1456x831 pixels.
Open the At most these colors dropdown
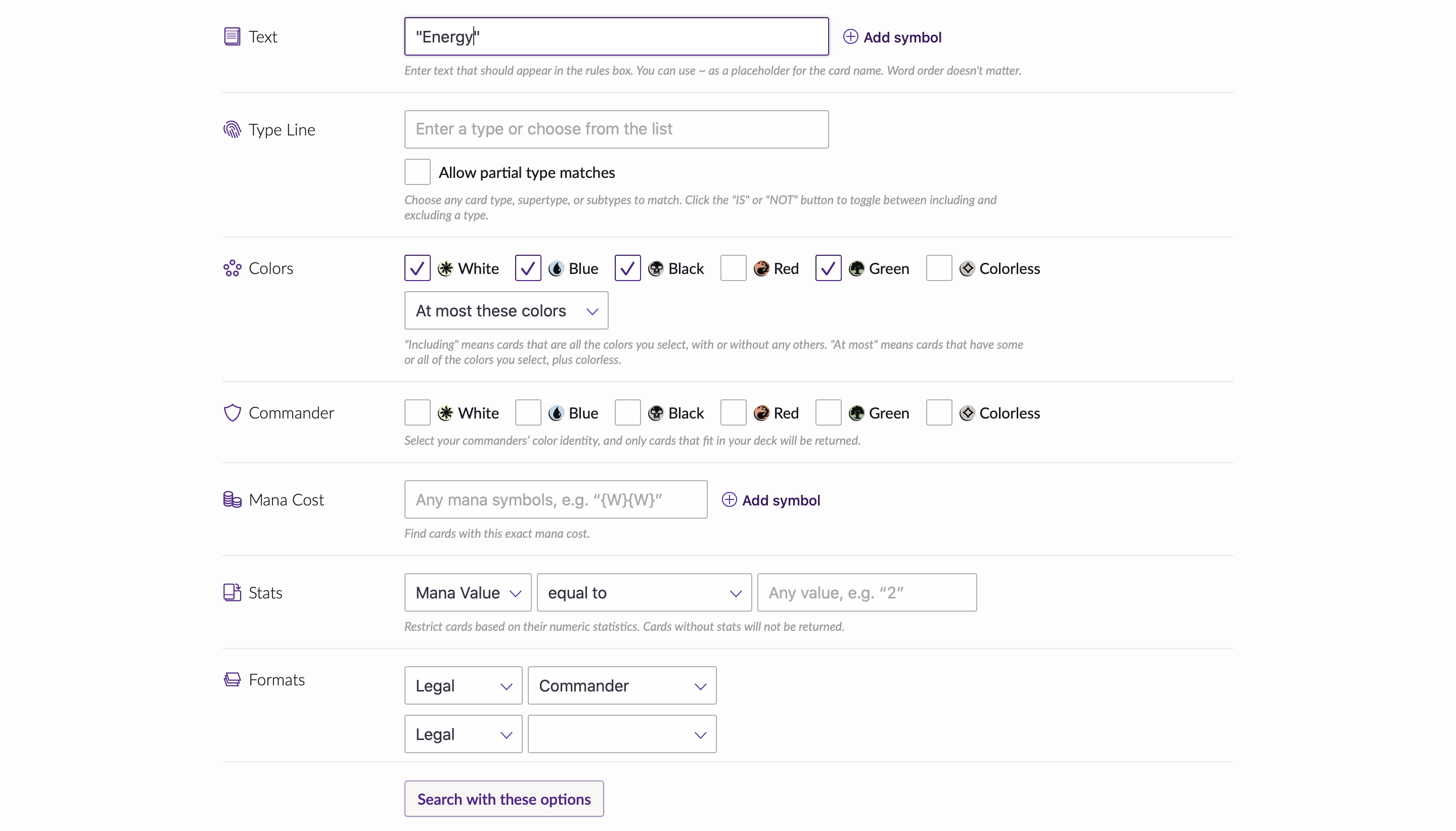pyautogui.click(x=506, y=311)
